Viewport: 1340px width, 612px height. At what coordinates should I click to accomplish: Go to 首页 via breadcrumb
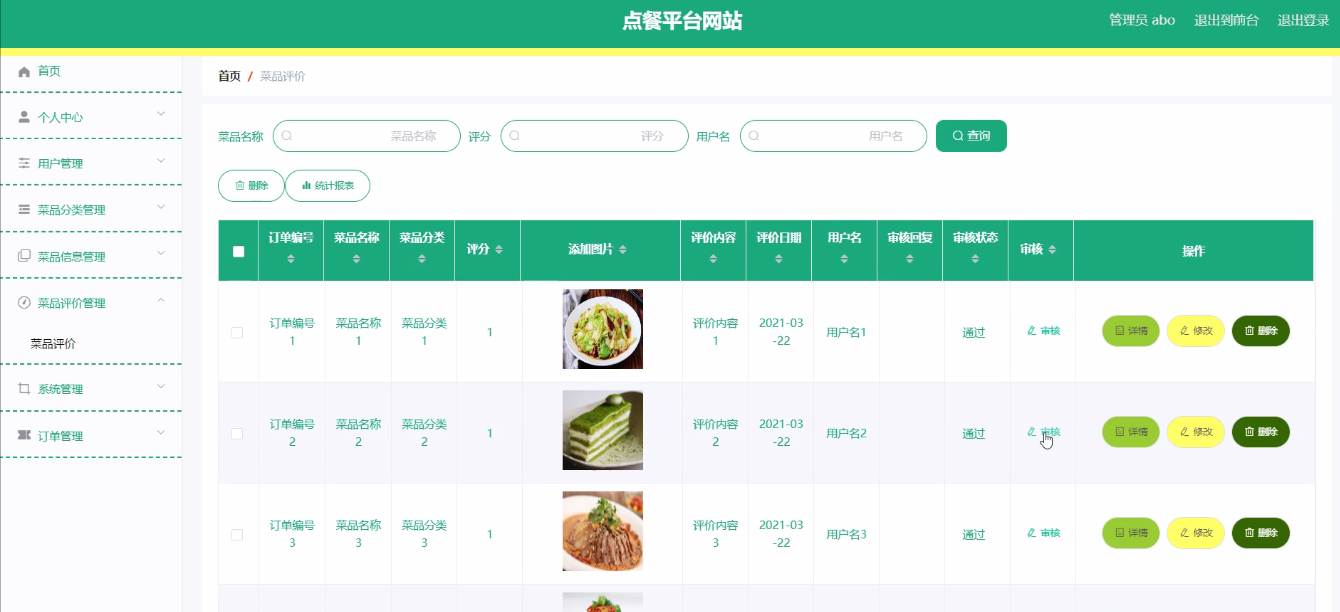click(229, 76)
